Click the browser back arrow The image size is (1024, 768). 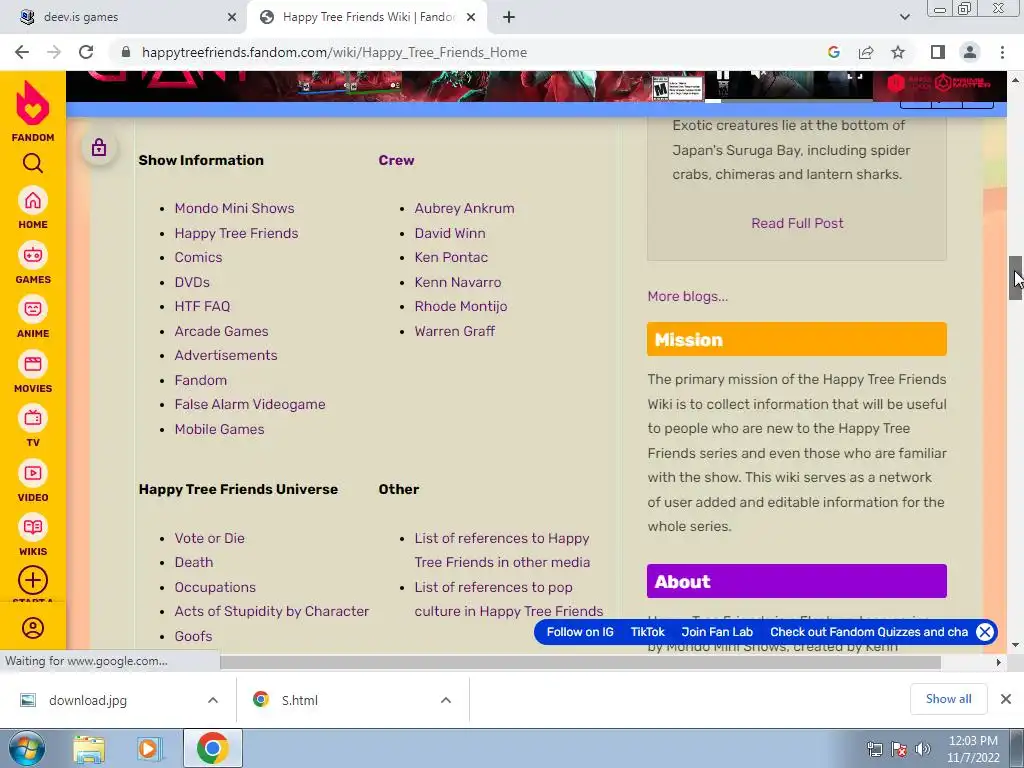(22, 52)
